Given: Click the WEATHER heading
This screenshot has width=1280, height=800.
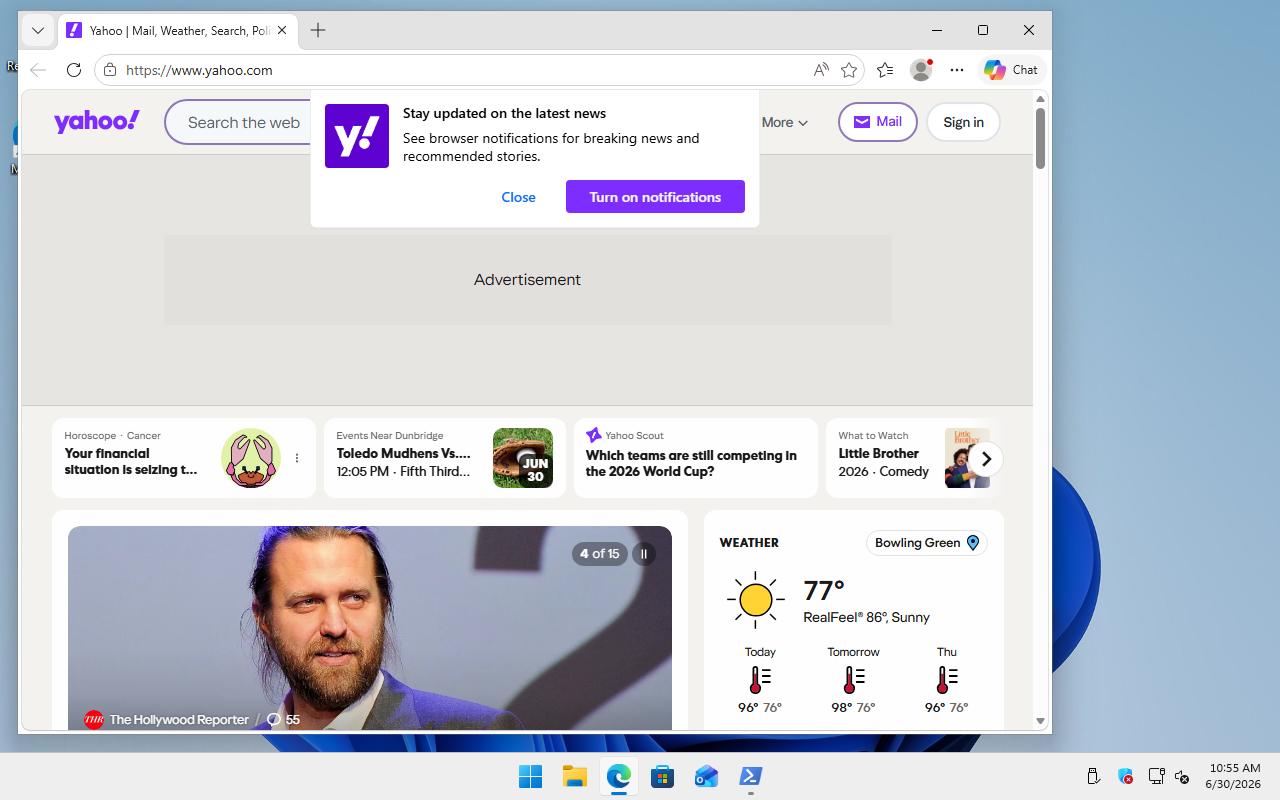Looking at the screenshot, I should (749, 543).
